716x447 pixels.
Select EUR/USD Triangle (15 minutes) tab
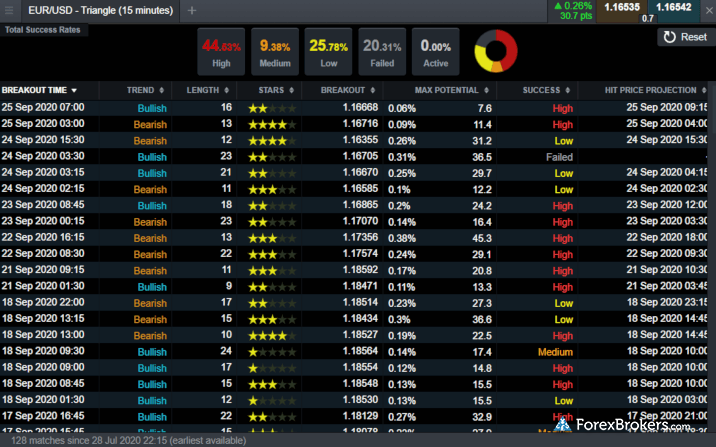point(100,10)
